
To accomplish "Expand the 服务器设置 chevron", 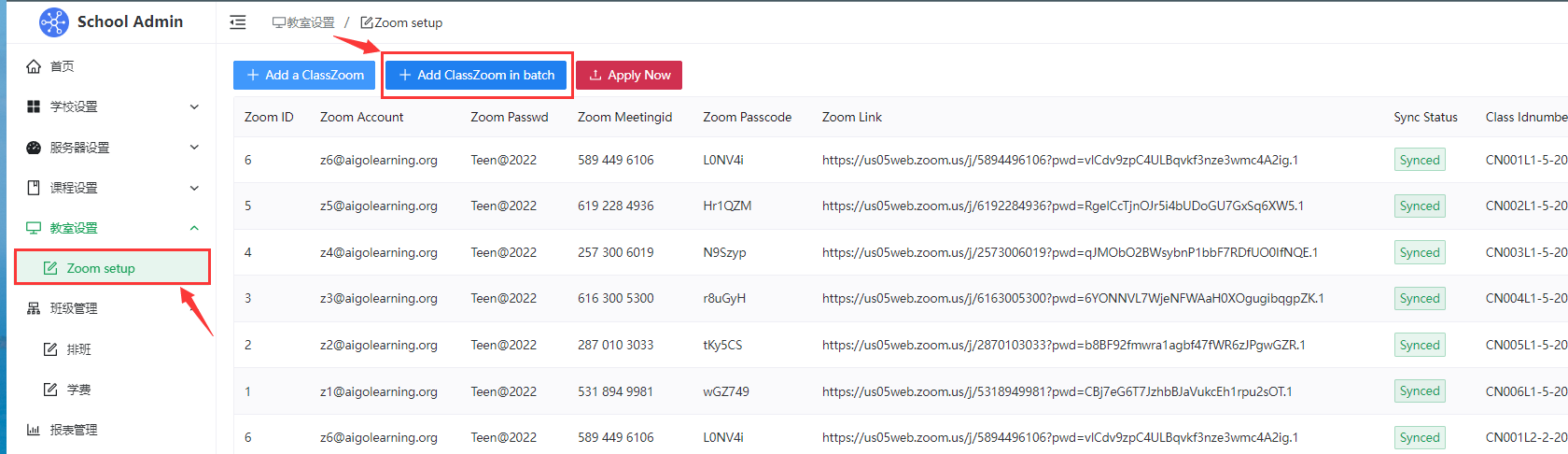I will [194, 148].
